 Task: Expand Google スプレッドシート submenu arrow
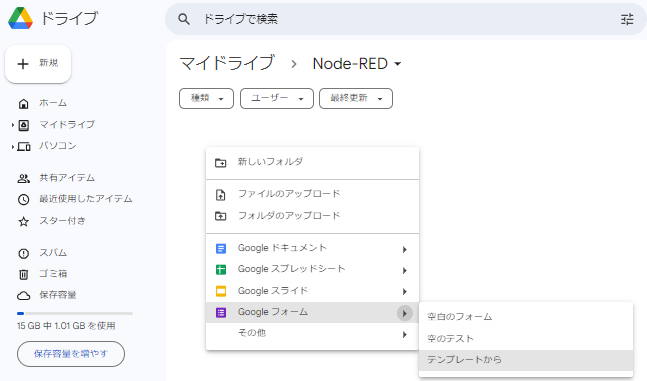tap(405, 270)
